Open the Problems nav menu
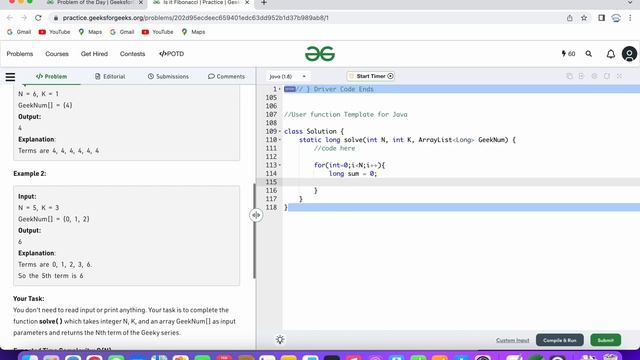The height and width of the screenshot is (360, 640). (x=20, y=54)
